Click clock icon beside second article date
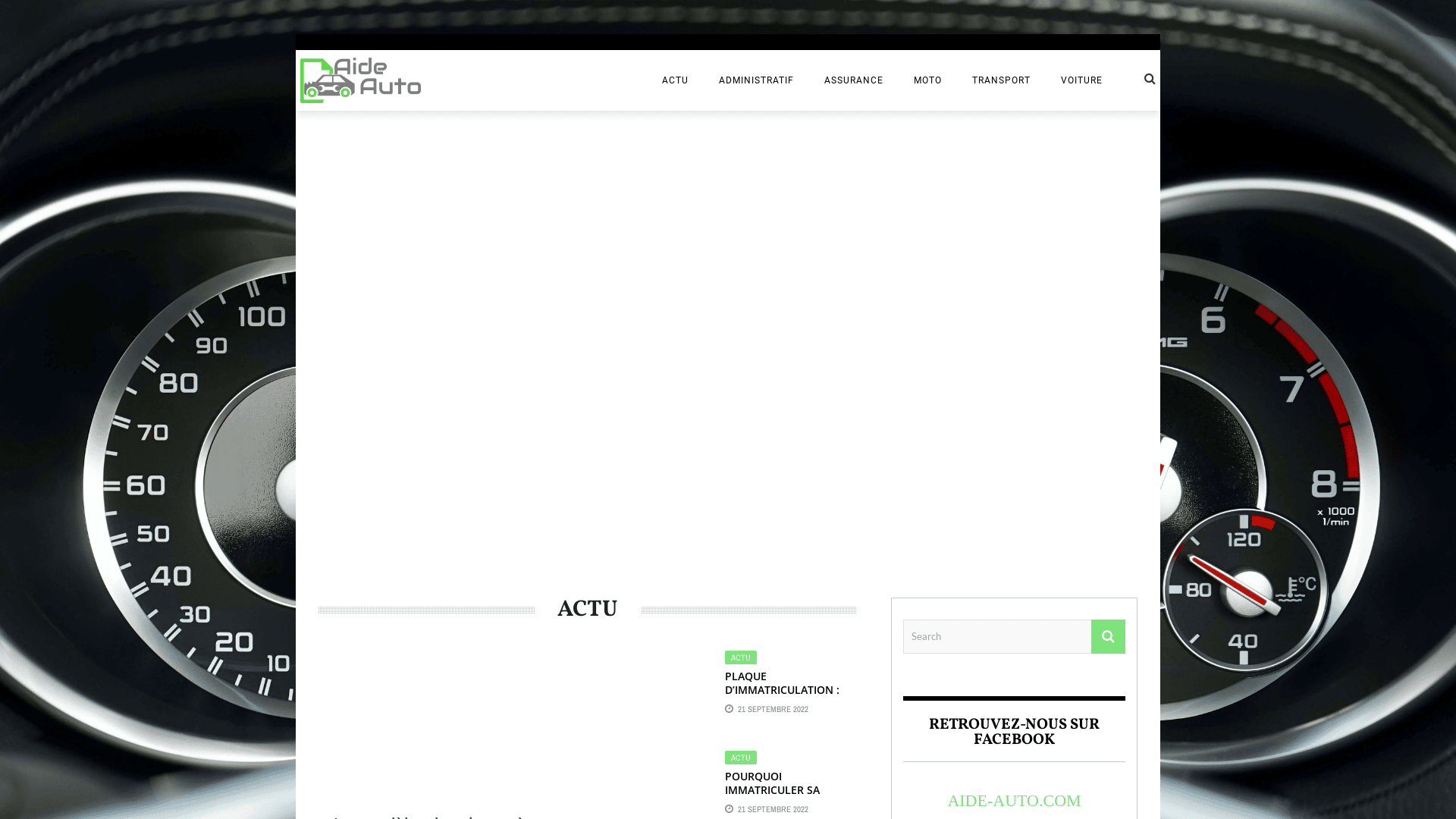 click(x=730, y=809)
